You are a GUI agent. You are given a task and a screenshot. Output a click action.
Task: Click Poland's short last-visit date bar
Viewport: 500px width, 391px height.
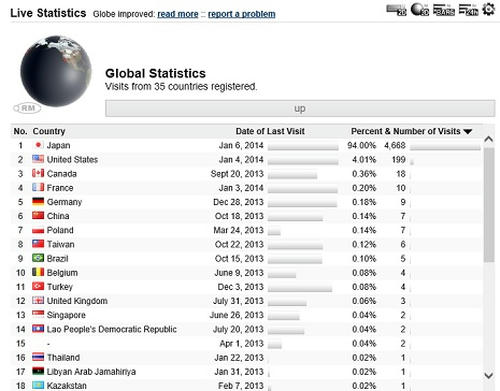pyautogui.click(x=274, y=232)
